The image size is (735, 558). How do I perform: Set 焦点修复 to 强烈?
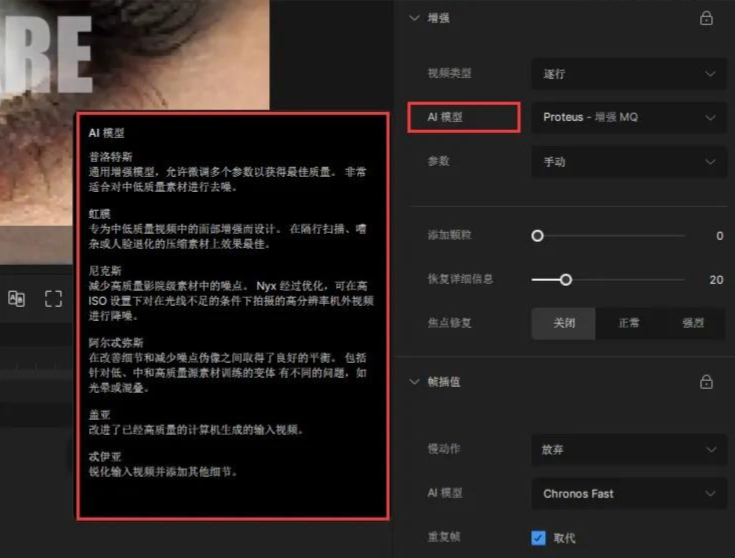tap(693, 323)
